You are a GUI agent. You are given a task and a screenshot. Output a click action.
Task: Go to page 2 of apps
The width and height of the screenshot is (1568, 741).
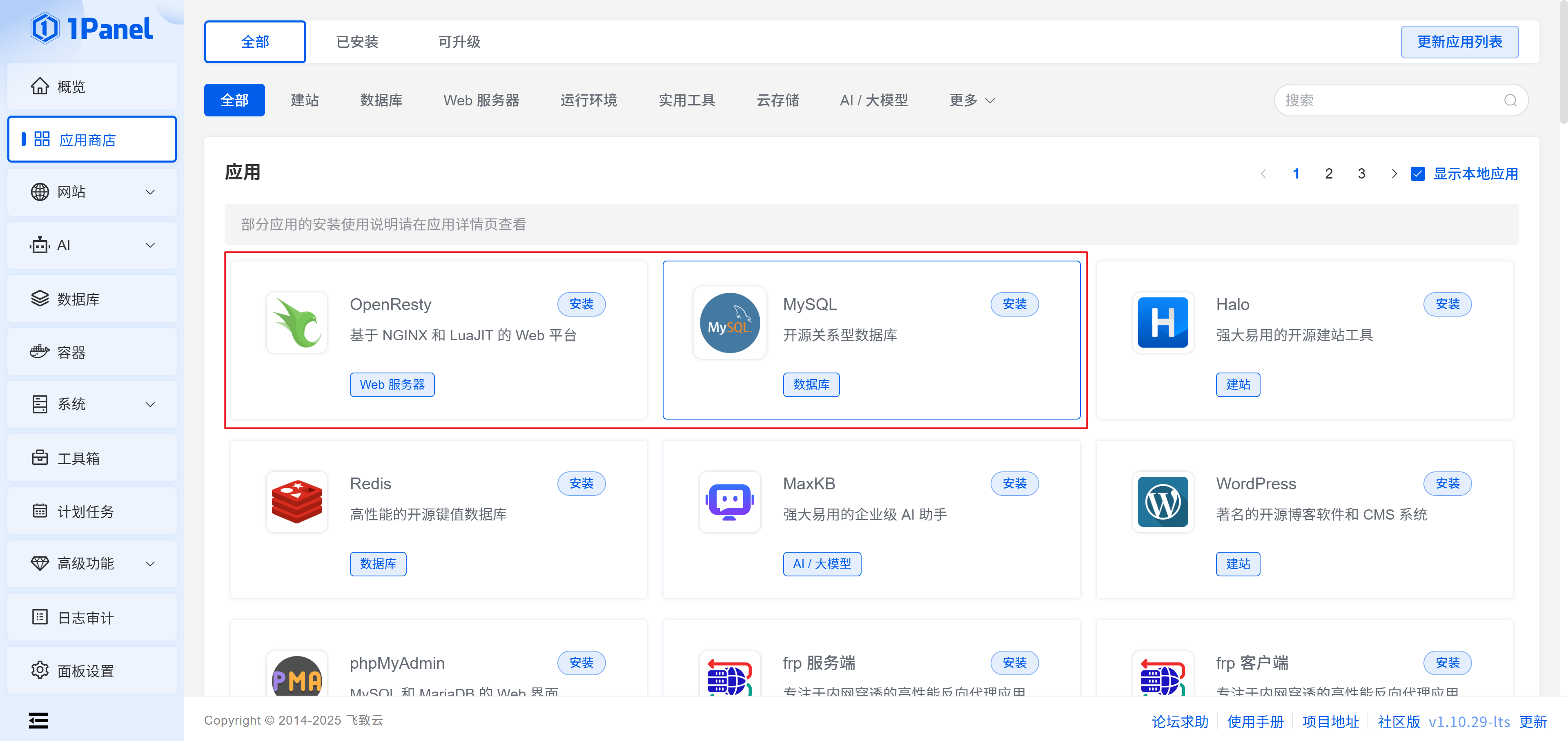[1329, 174]
